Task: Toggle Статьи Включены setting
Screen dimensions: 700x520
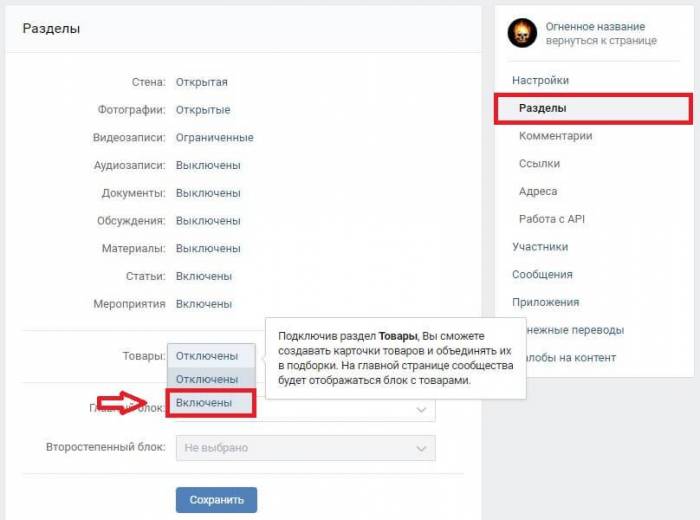Action: tap(204, 276)
